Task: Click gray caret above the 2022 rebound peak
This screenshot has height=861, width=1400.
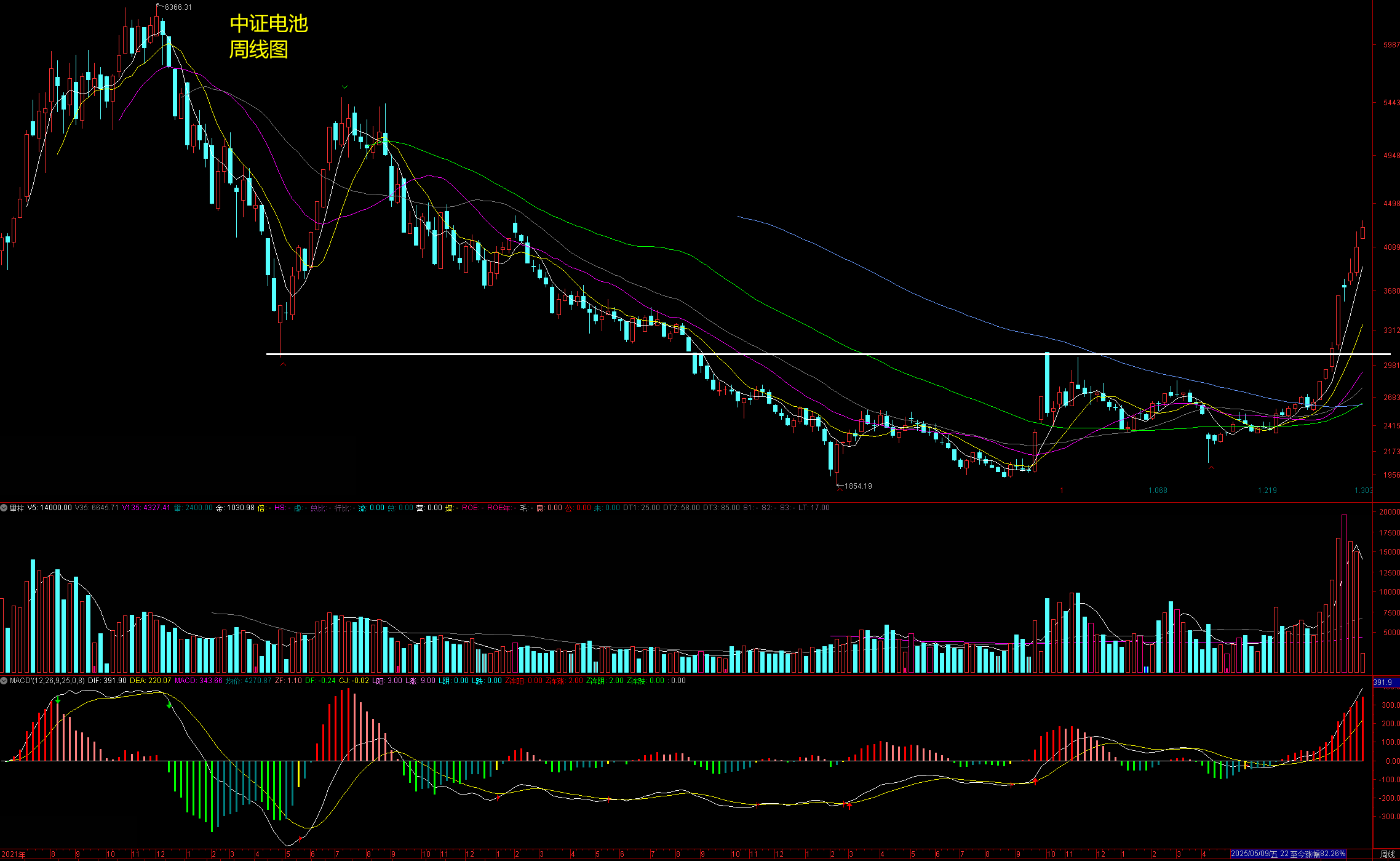Action: click(x=345, y=87)
